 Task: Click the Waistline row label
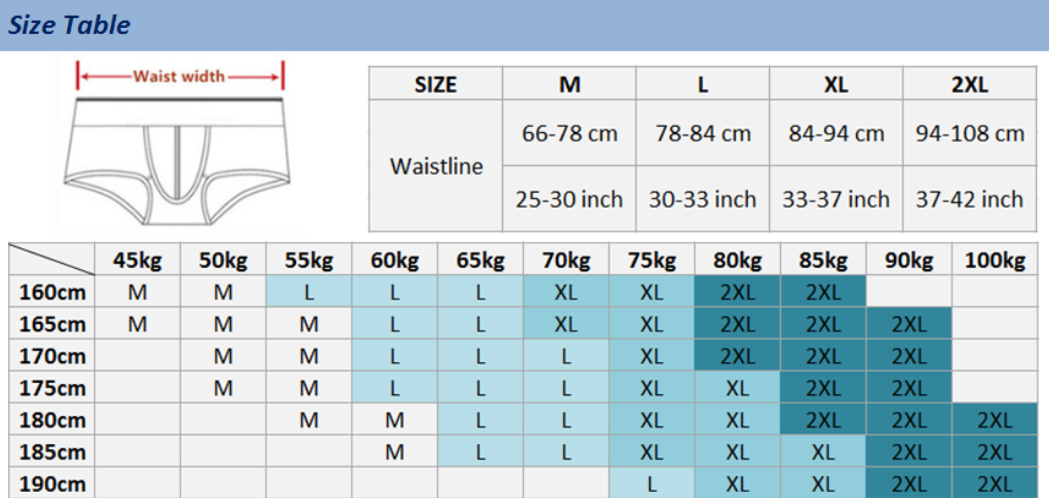tap(435, 166)
